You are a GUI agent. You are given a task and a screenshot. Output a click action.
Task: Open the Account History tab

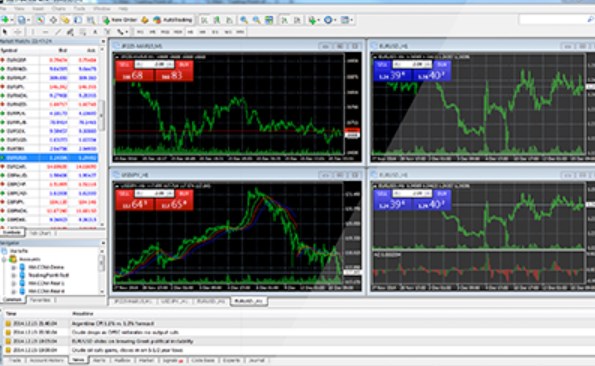47,360
